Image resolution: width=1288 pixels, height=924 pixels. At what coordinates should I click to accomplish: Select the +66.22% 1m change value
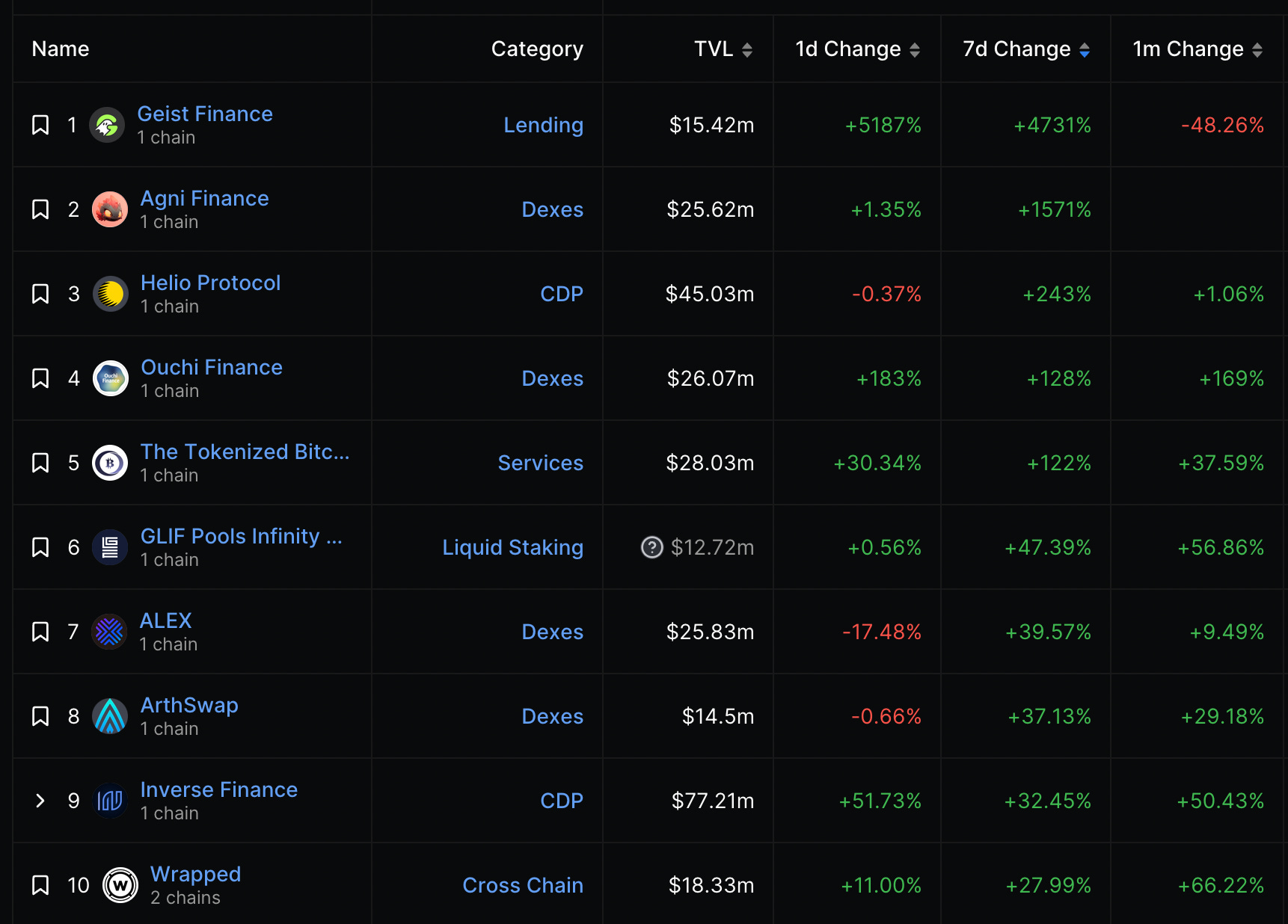click(1221, 885)
